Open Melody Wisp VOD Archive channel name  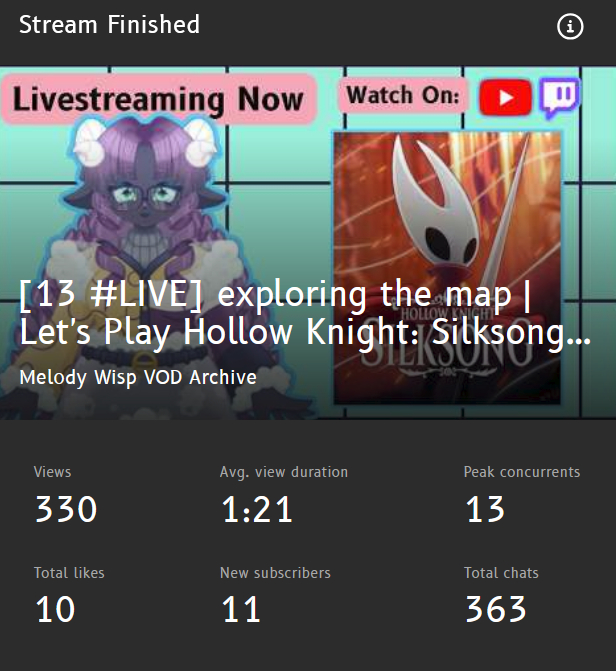click(x=138, y=377)
